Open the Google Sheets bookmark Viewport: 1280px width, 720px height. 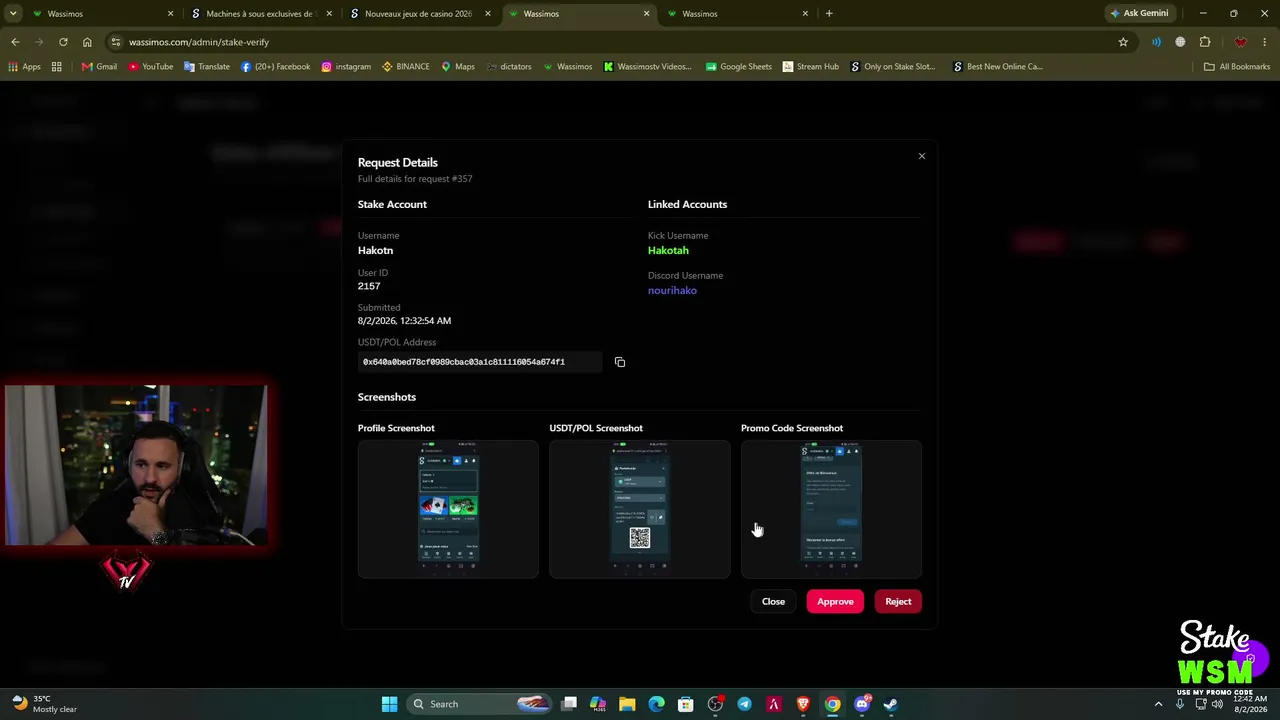738,67
